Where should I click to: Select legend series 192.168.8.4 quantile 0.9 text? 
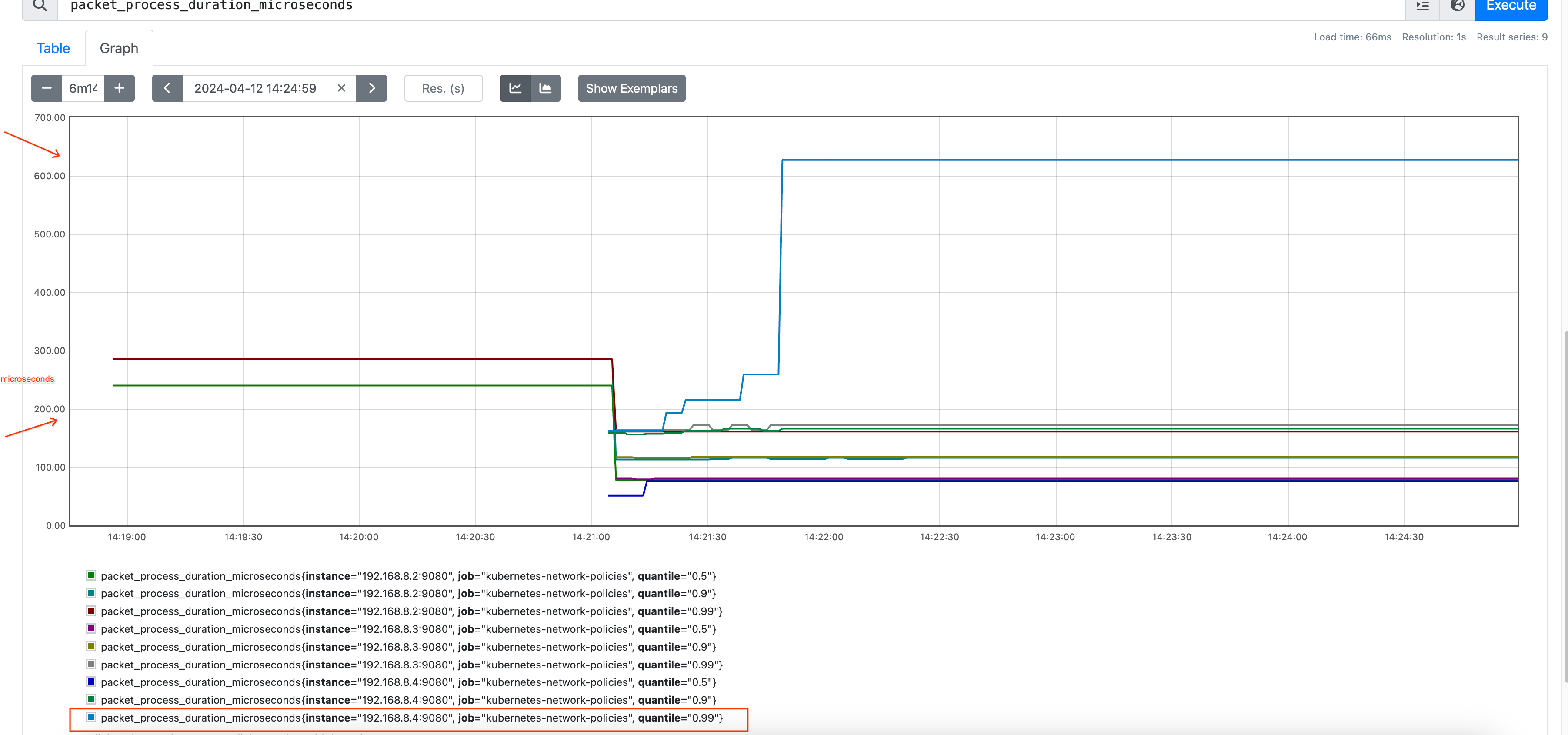pyautogui.click(x=408, y=700)
